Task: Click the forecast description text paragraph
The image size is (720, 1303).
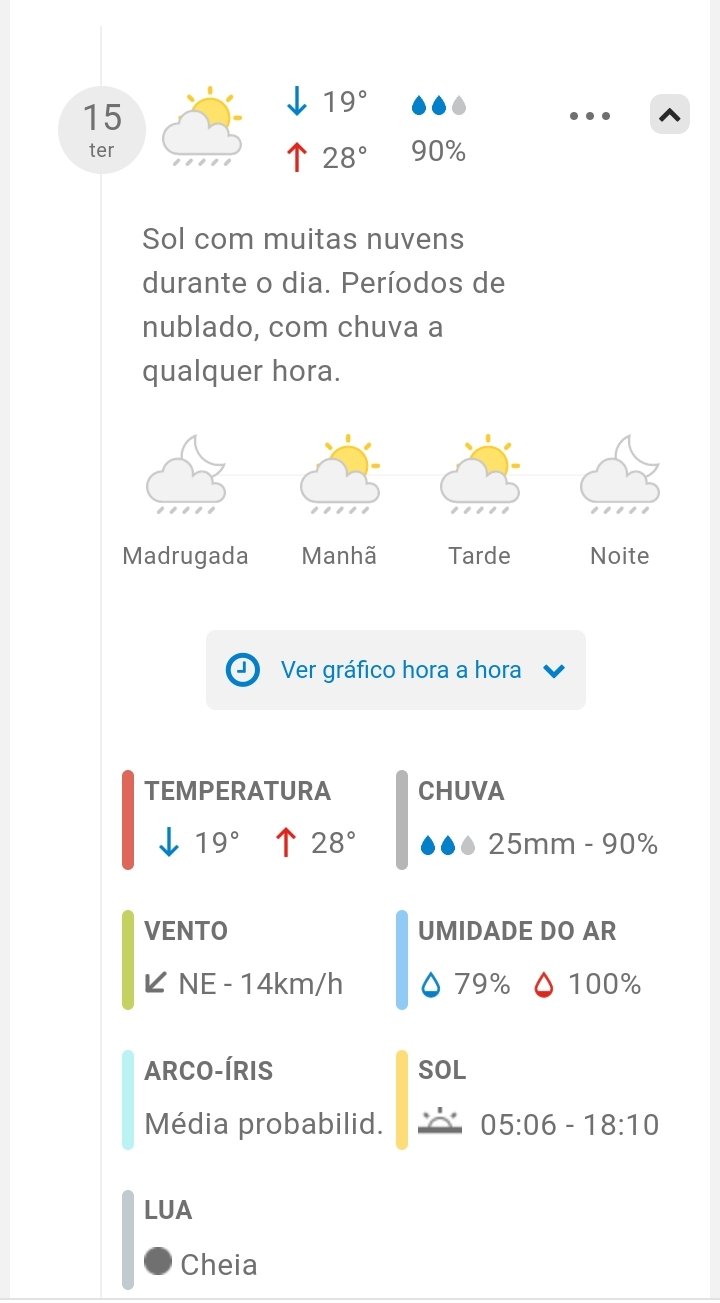Action: 323,305
